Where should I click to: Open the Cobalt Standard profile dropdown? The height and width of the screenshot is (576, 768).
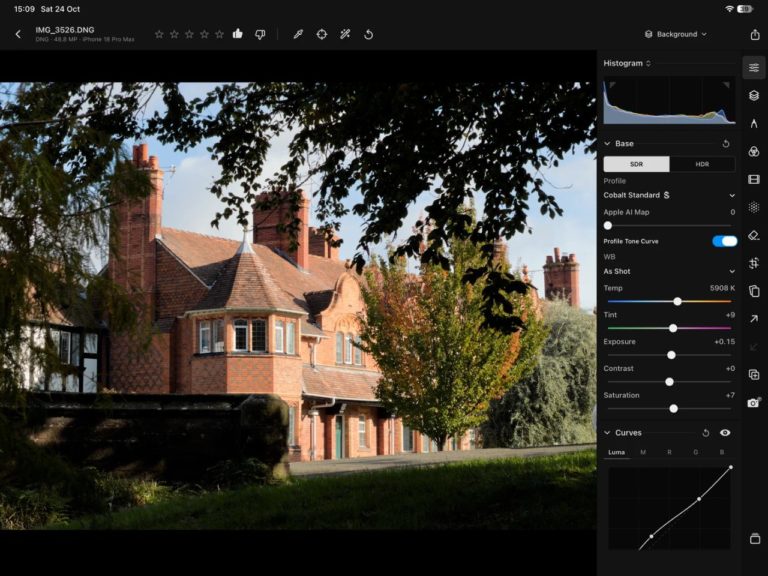point(669,195)
